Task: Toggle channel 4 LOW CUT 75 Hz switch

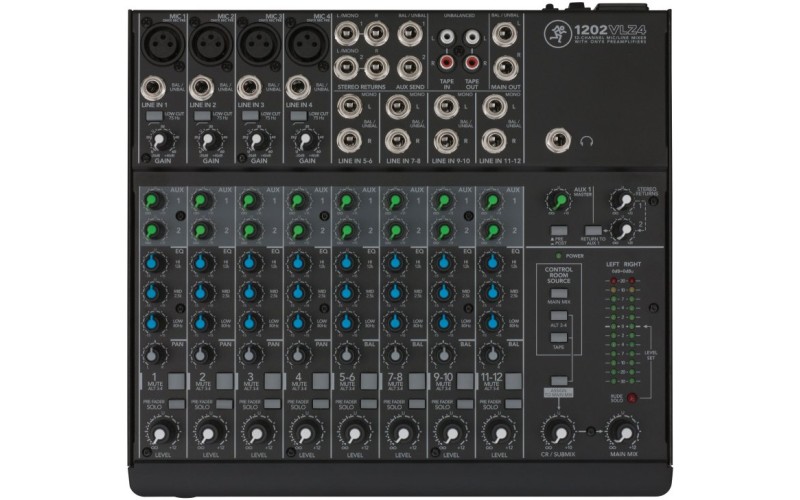Action: [x=298, y=116]
